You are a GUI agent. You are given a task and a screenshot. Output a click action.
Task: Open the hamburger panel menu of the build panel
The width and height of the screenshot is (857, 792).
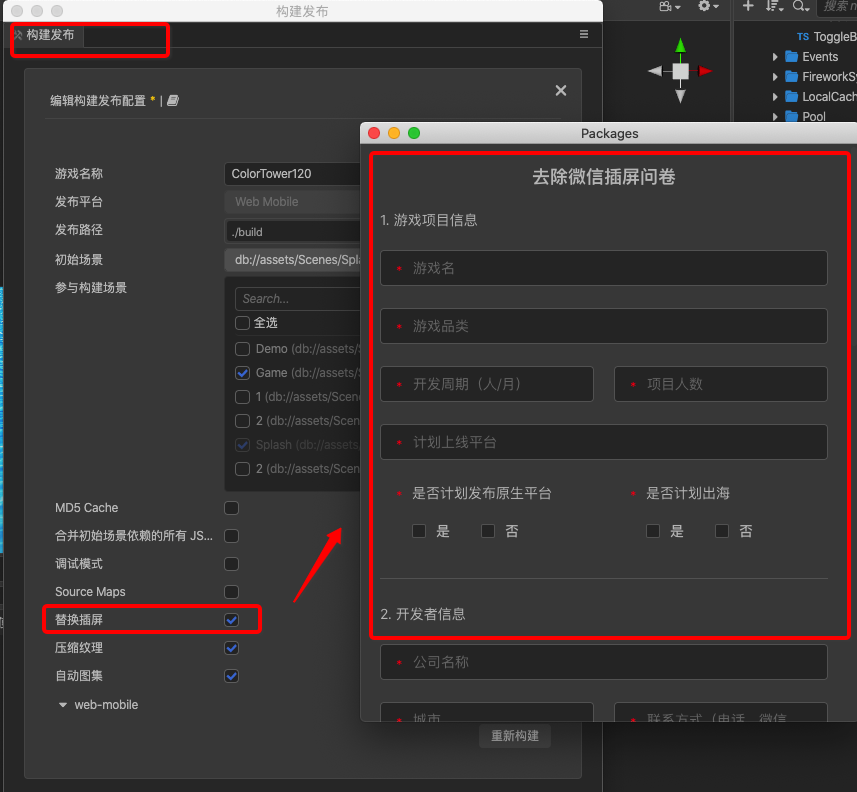pos(584,33)
